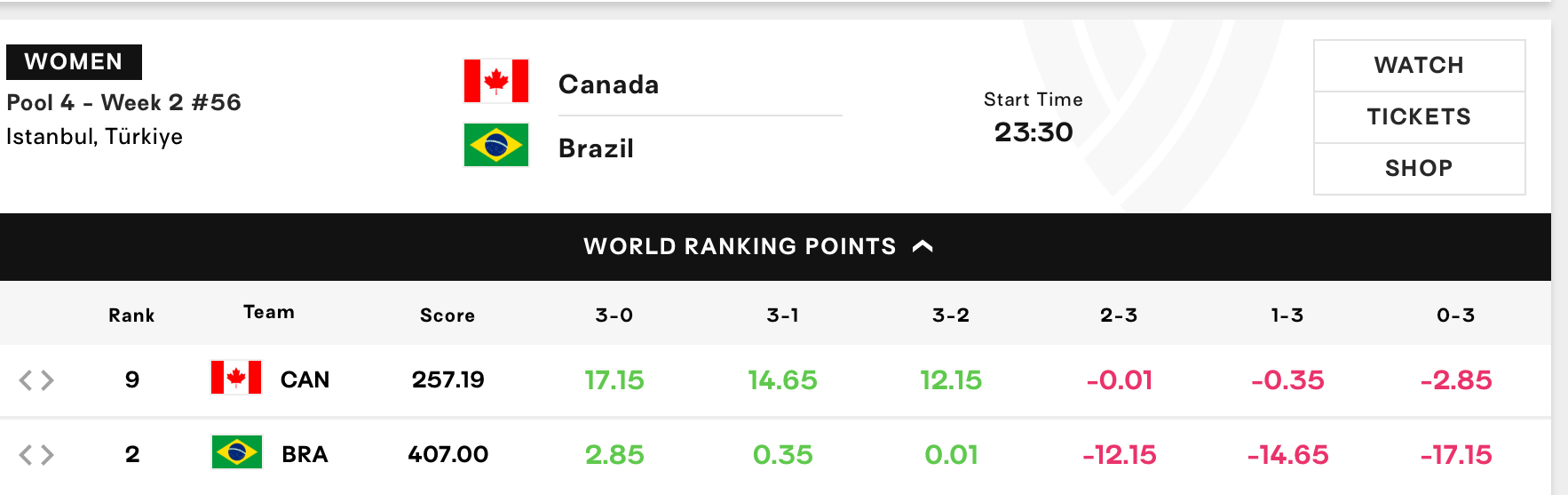
Task: Click the CAN team abbreviation
Action: point(305,379)
